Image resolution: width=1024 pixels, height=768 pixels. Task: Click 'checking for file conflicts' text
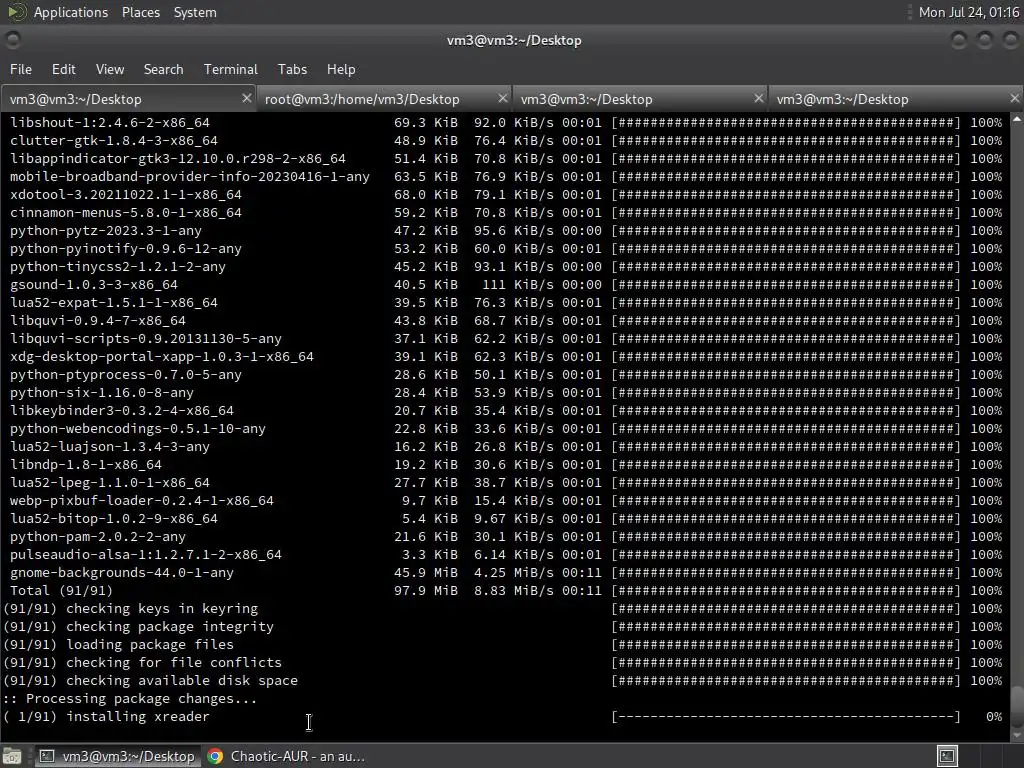coord(174,662)
